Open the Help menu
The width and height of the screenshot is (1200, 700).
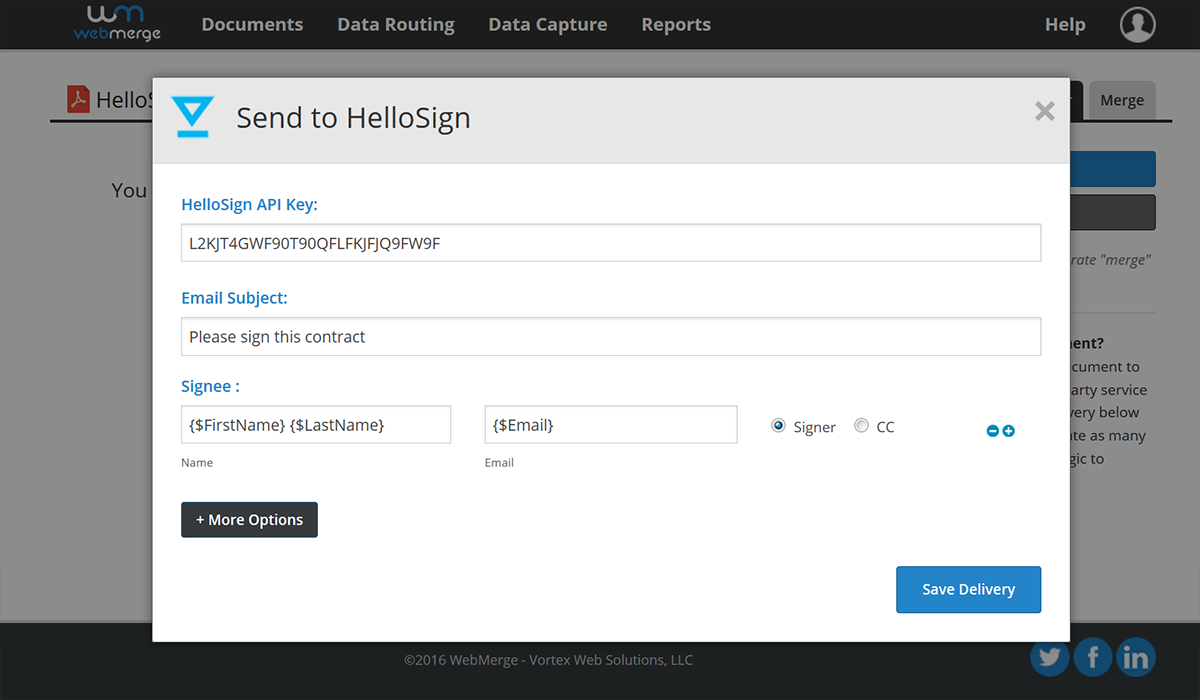(1065, 25)
